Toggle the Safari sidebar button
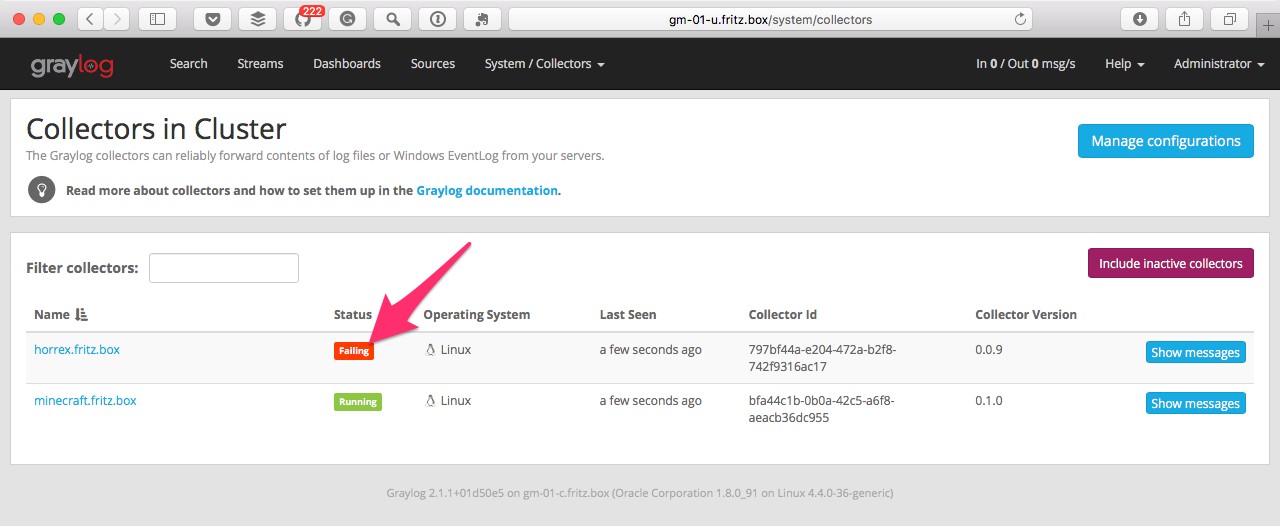Image resolution: width=1280 pixels, height=526 pixels. [x=157, y=19]
